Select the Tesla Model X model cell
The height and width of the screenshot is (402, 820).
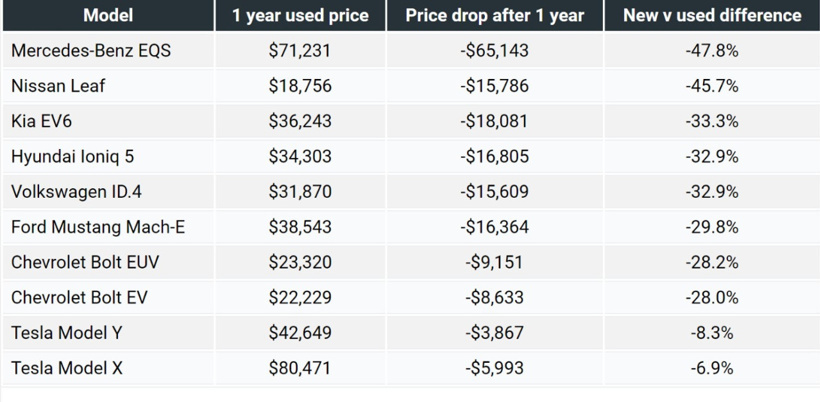click(67, 368)
